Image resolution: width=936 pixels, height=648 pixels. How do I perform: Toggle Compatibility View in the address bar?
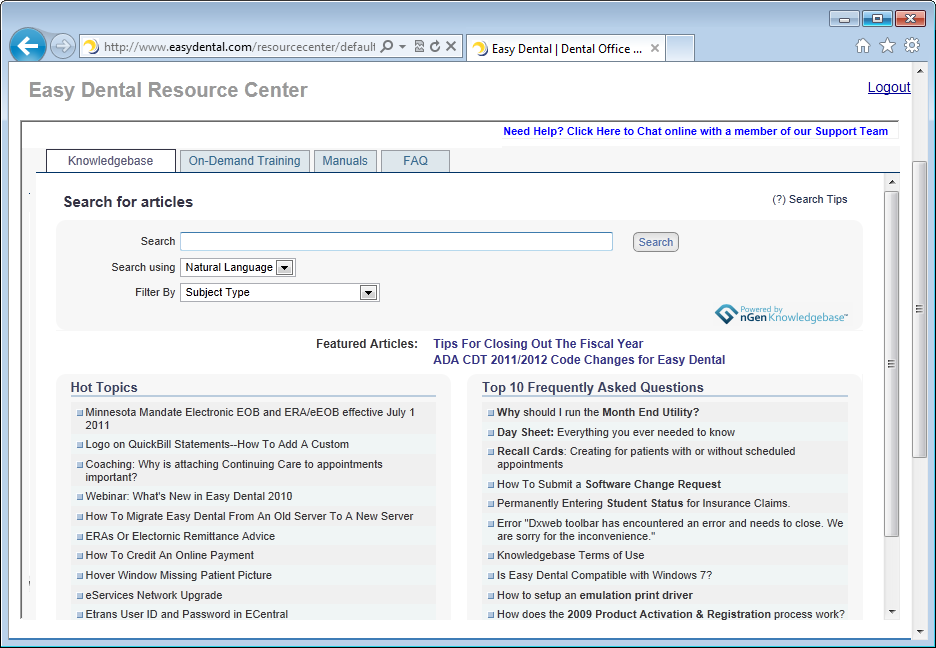coord(420,46)
